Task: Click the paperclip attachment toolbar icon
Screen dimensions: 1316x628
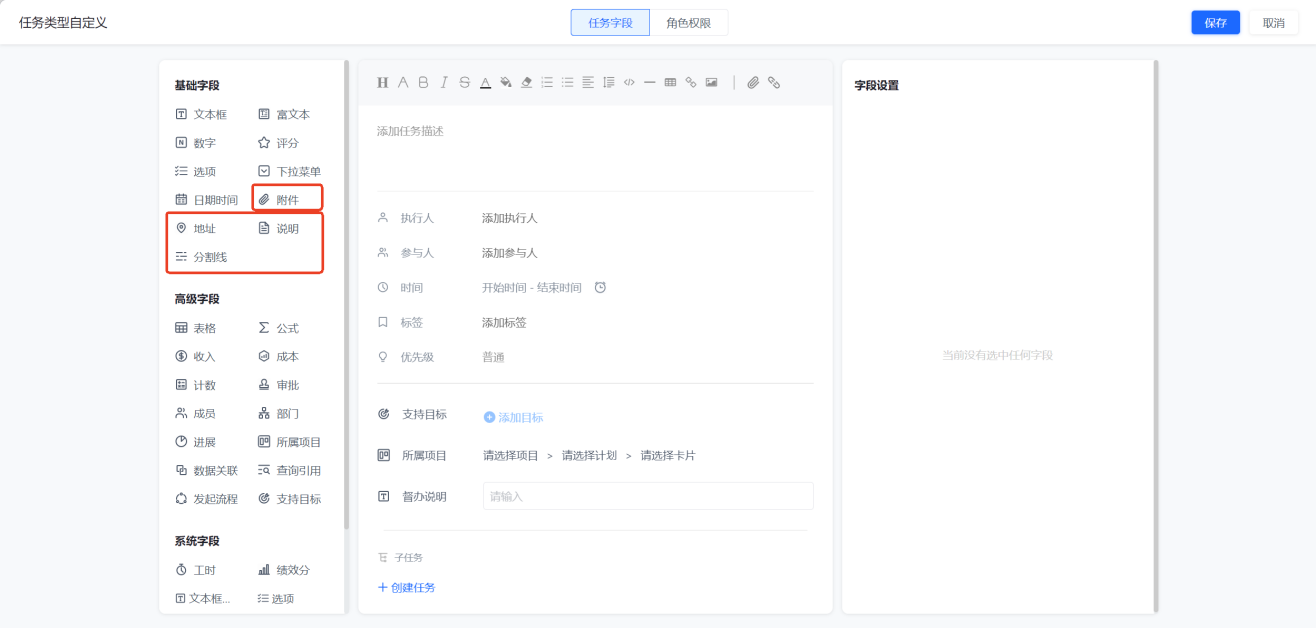Action: (x=753, y=83)
